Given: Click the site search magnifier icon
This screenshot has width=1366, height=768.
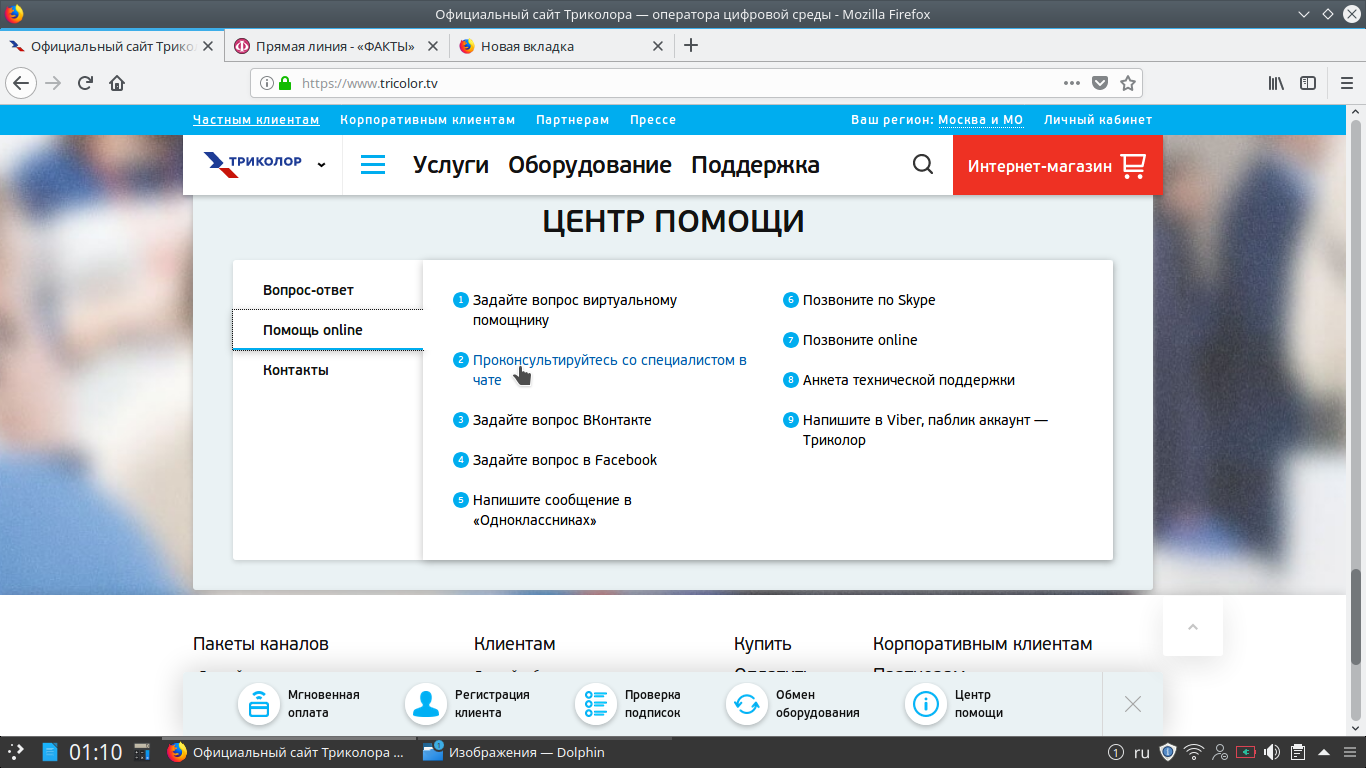Looking at the screenshot, I should point(922,165).
